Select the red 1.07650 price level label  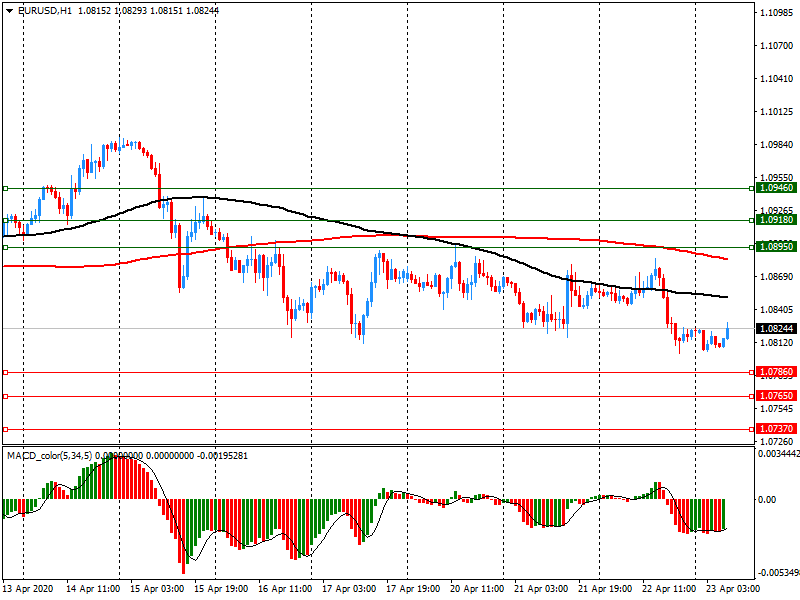(x=776, y=396)
